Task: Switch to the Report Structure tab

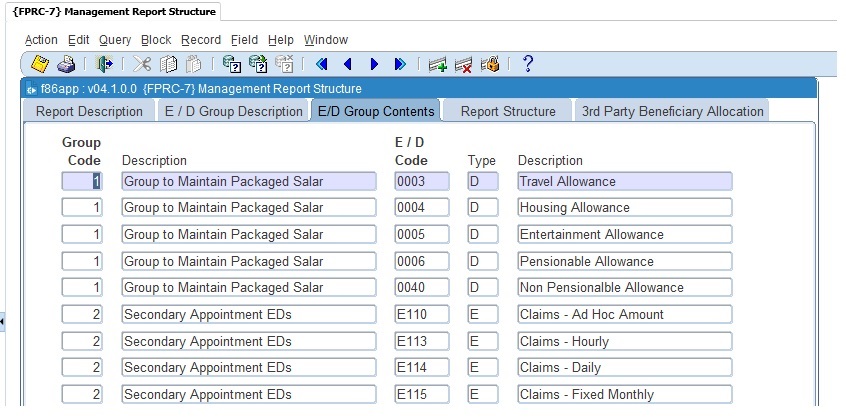Action: [x=507, y=111]
